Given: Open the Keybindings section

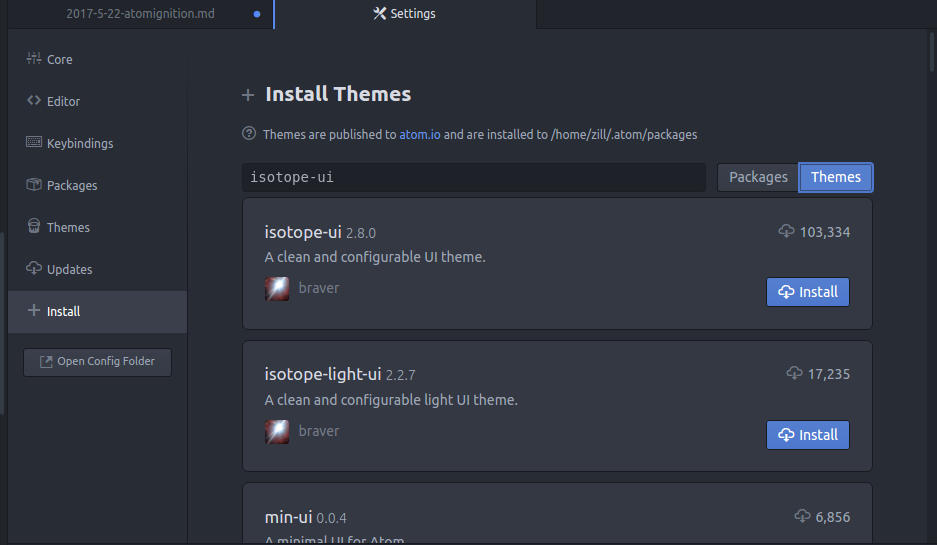Looking at the screenshot, I should pyautogui.click(x=97, y=143).
